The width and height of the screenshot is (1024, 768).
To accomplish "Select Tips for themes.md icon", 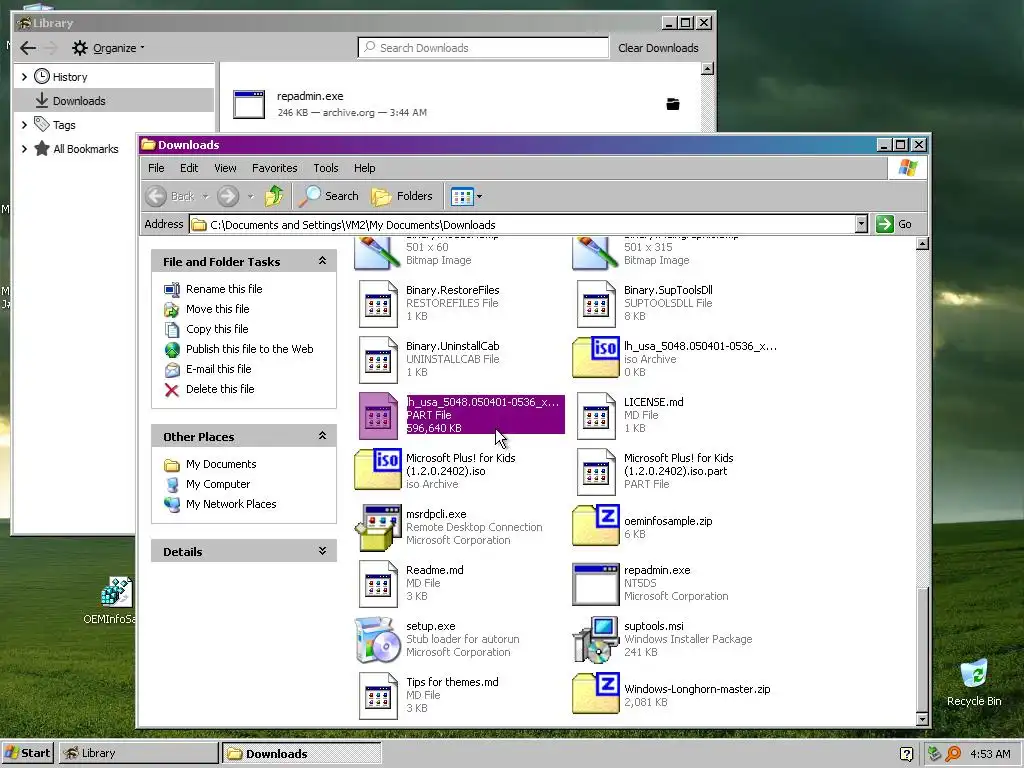I will pyautogui.click(x=378, y=697).
